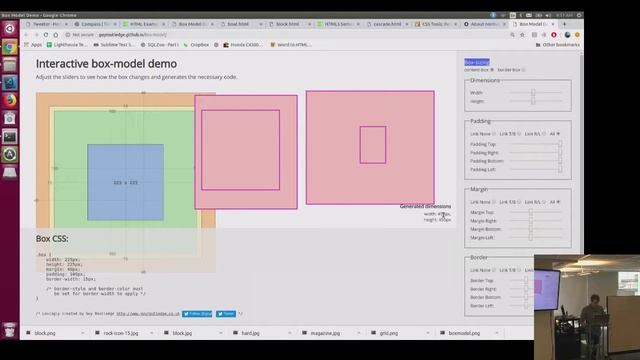
Task: Launch Google Chrome from the dock
Action: 9,47
